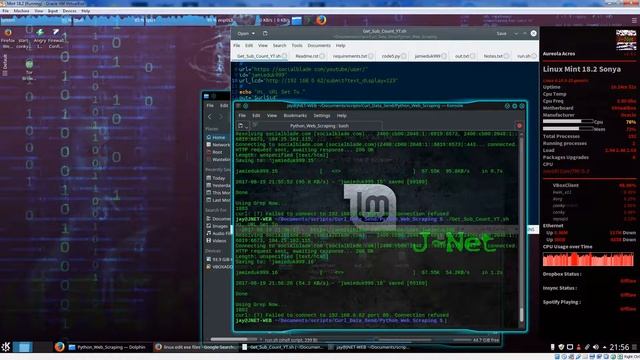640x360 pixels.
Task: Open Konsole Settings menu
Action: point(322,116)
